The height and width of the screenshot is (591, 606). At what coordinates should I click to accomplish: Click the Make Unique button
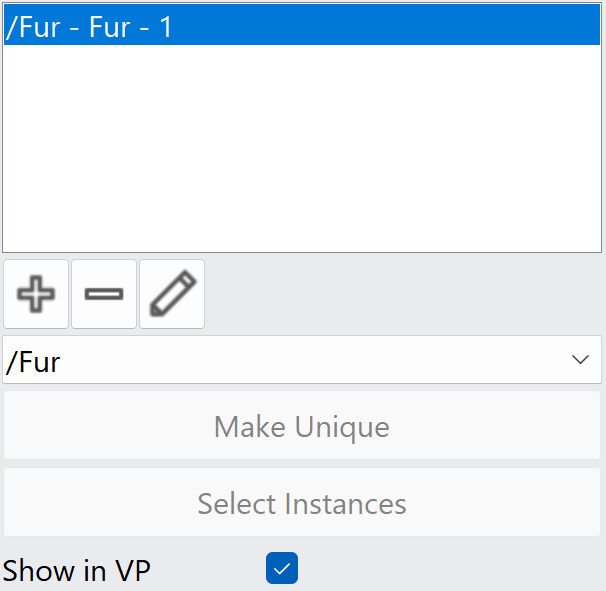pos(302,426)
